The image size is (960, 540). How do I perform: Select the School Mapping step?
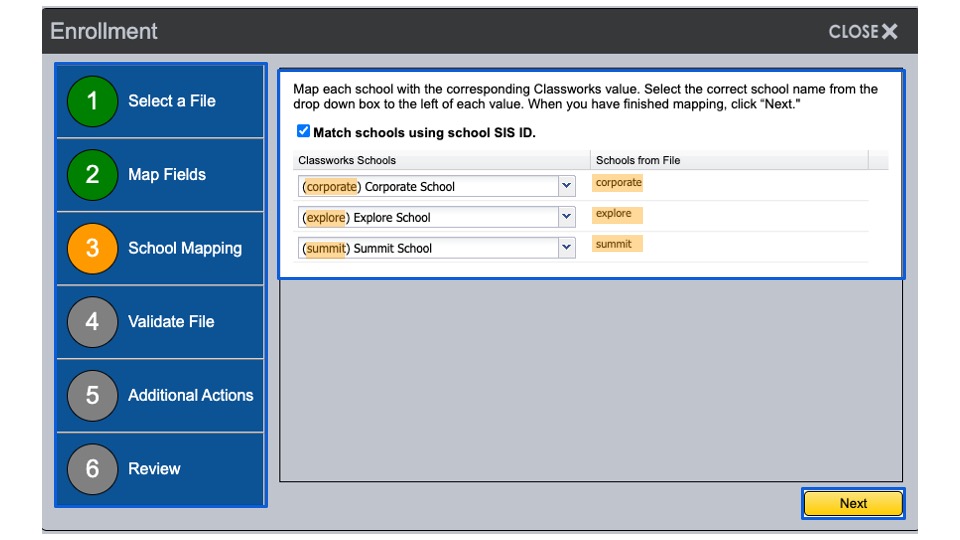click(x=160, y=248)
